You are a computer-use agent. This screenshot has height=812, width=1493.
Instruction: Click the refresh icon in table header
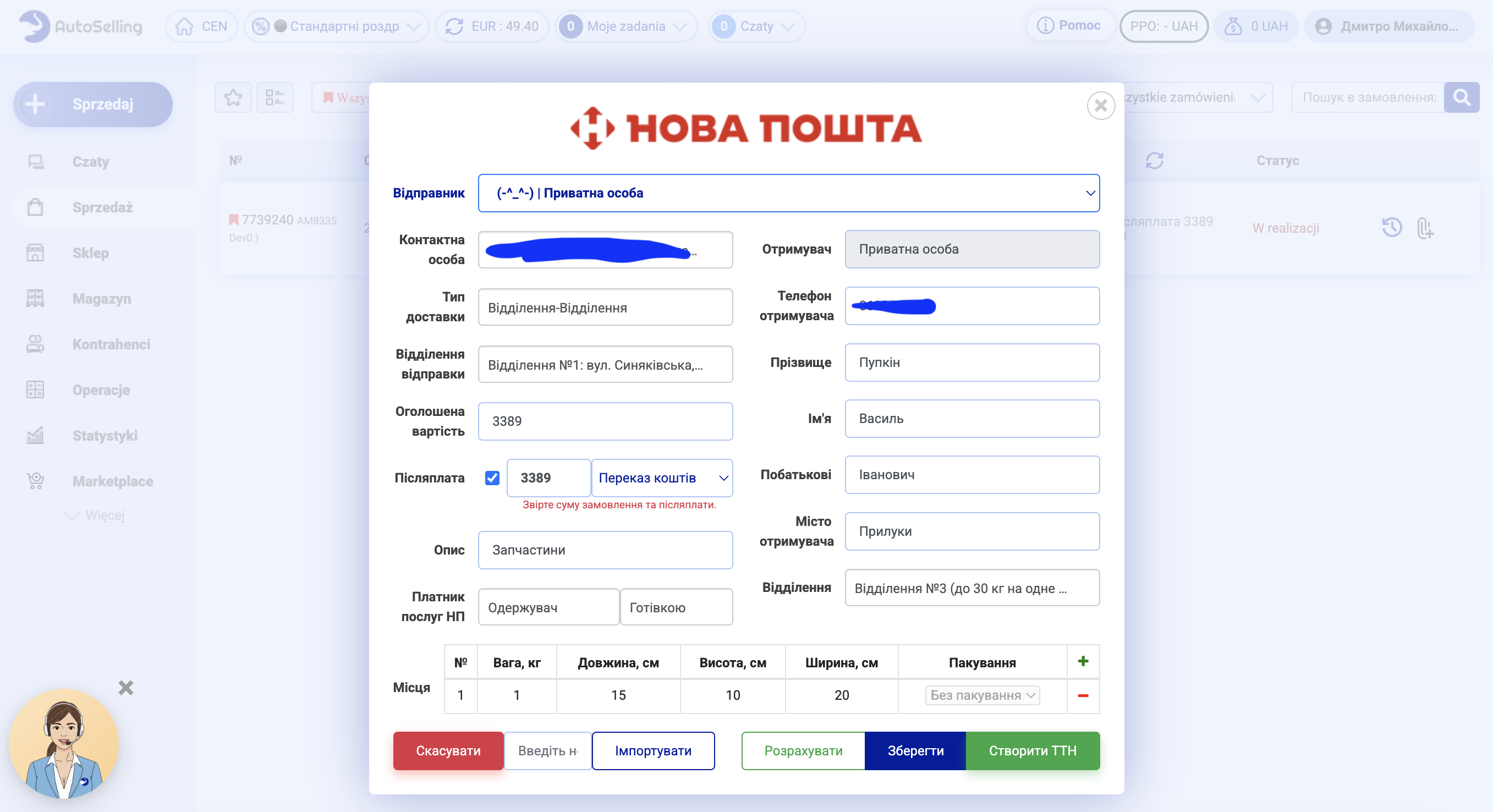tap(1154, 161)
